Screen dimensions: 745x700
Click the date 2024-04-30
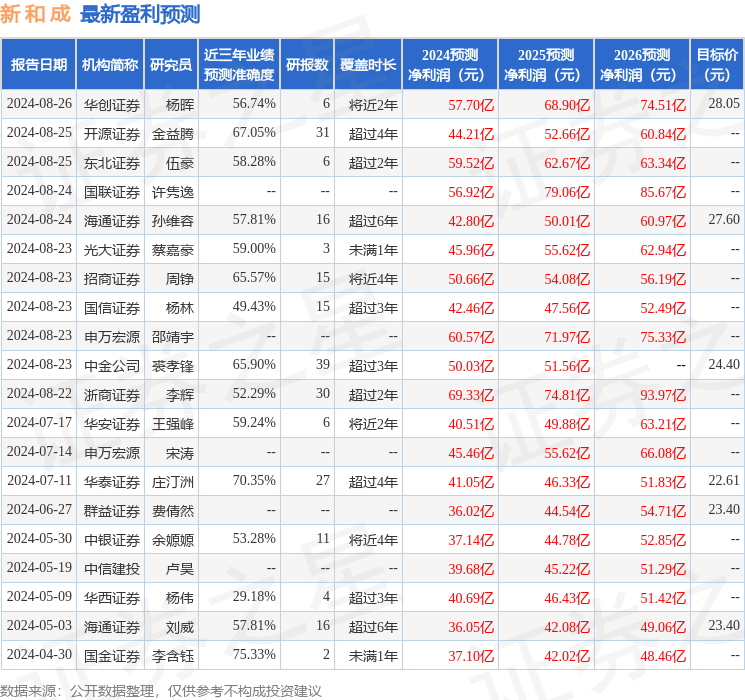pos(39,654)
